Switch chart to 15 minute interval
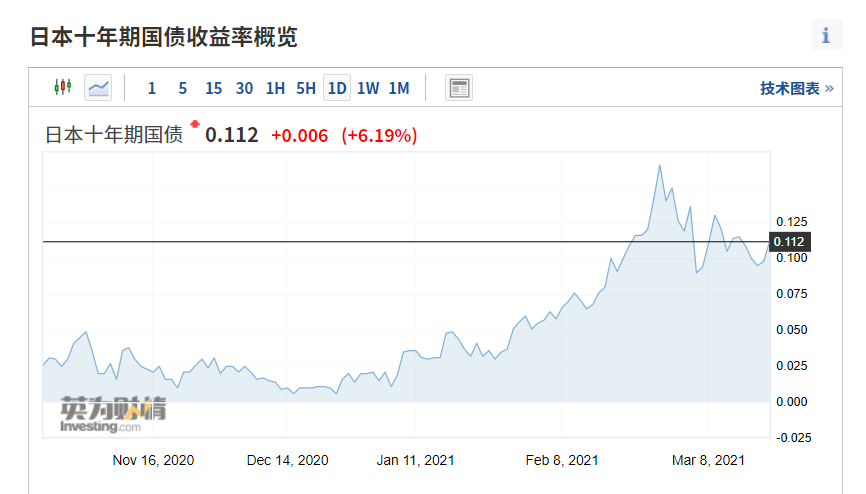The width and height of the screenshot is (866, 494). pyautogui.click(x=213, y=88)
